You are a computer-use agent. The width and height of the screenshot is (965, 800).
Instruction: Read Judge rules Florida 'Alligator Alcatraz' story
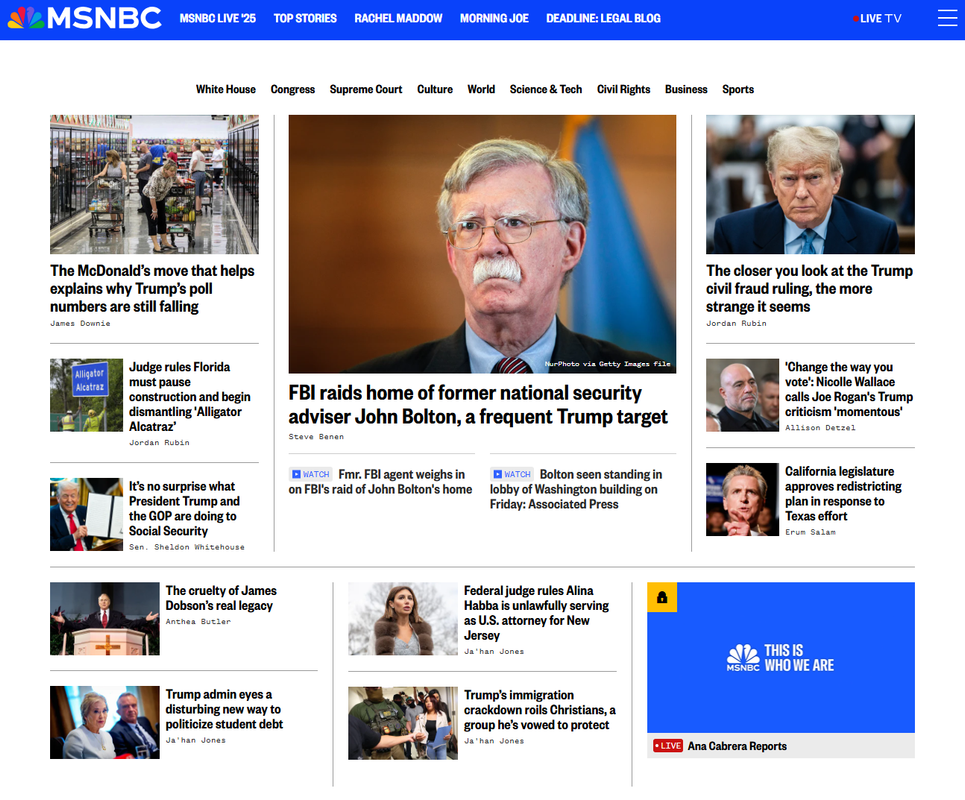(x=190, y=397)
